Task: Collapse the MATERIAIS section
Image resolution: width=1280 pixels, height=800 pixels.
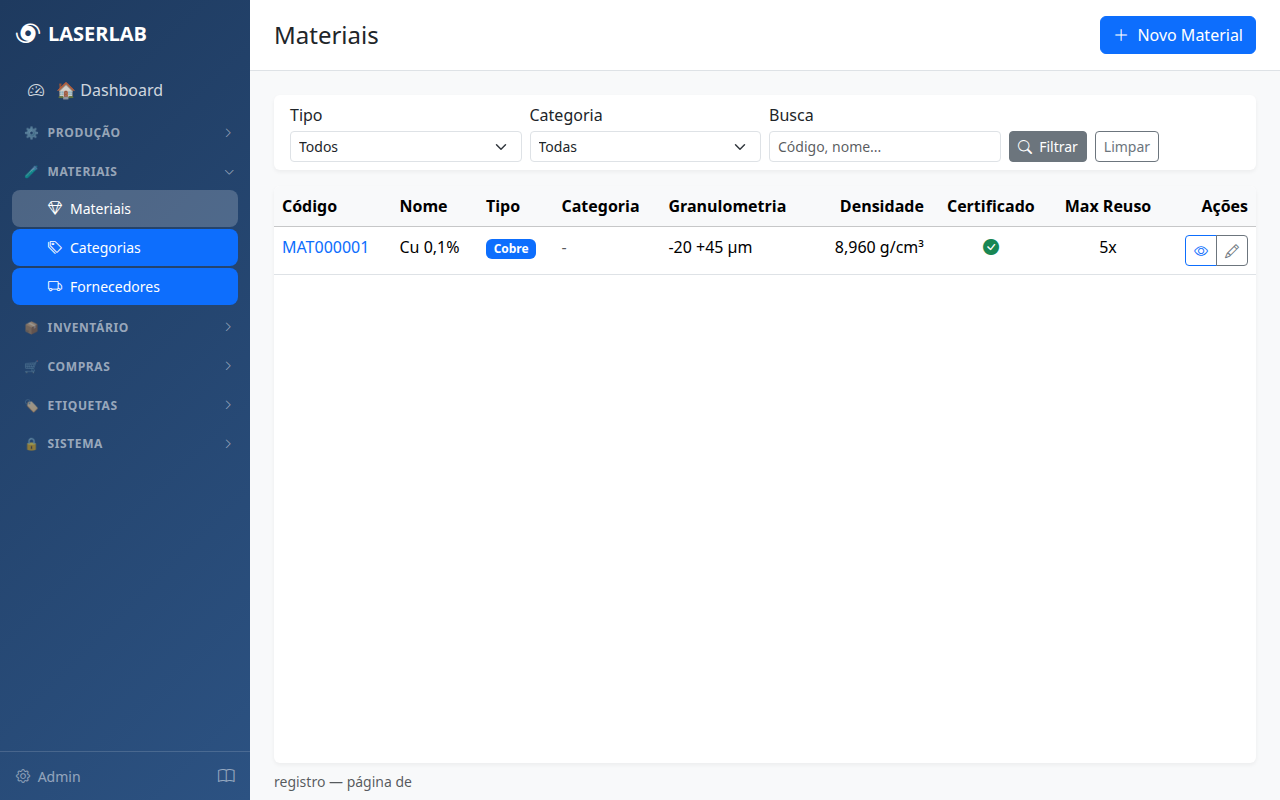Action: pyautogui.click(x=228, y=171)
